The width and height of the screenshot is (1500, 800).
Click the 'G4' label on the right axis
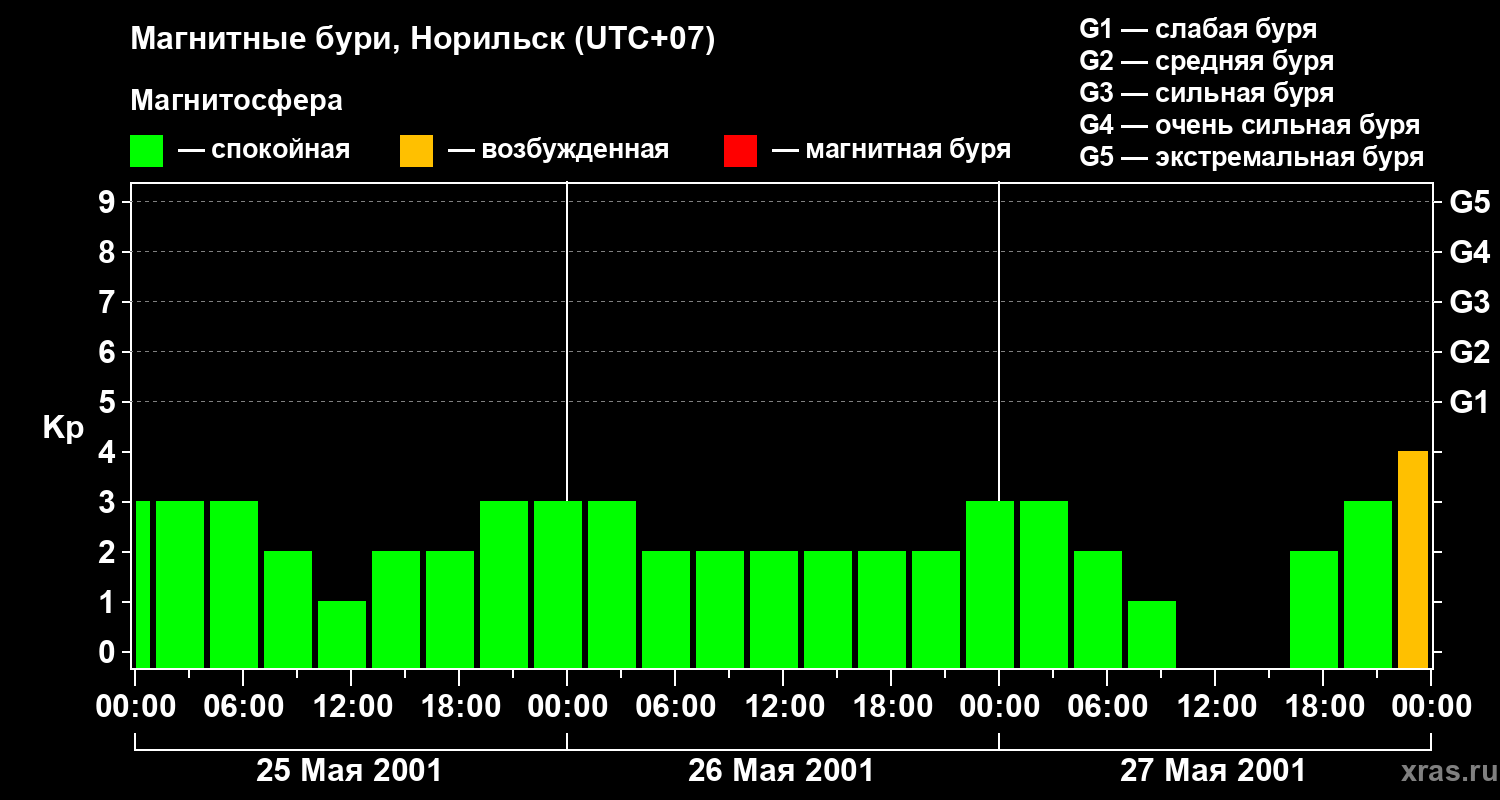pyautogui.click(x=1469, y=252)
